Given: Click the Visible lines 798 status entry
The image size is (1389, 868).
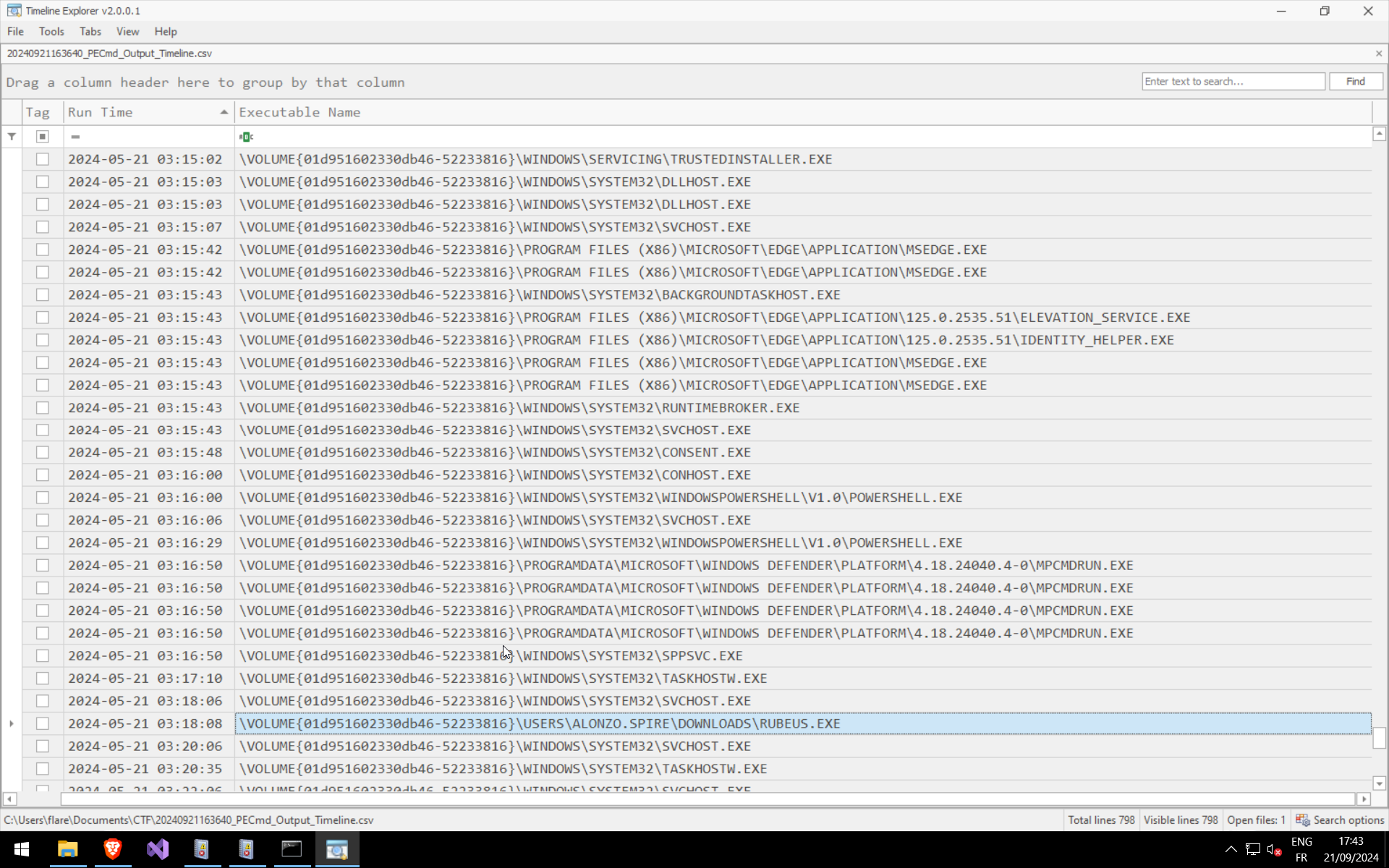Looking at the screenshot, I should (1181, 820).
